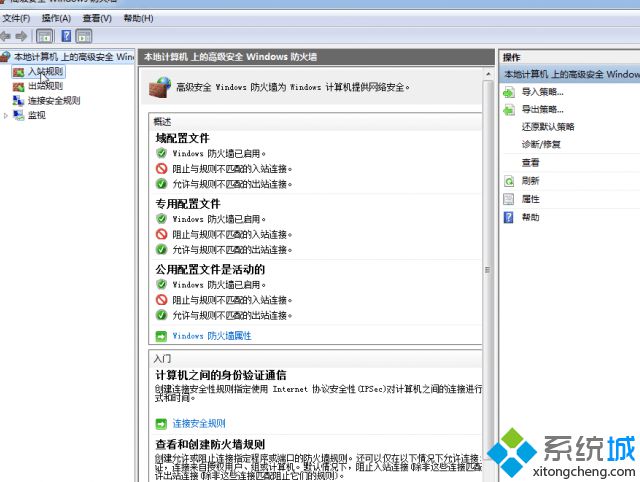Click green arrow icon beside Windows 防火墙属性
The width and height of the screenshot is (640, 482).
point(161,336)
